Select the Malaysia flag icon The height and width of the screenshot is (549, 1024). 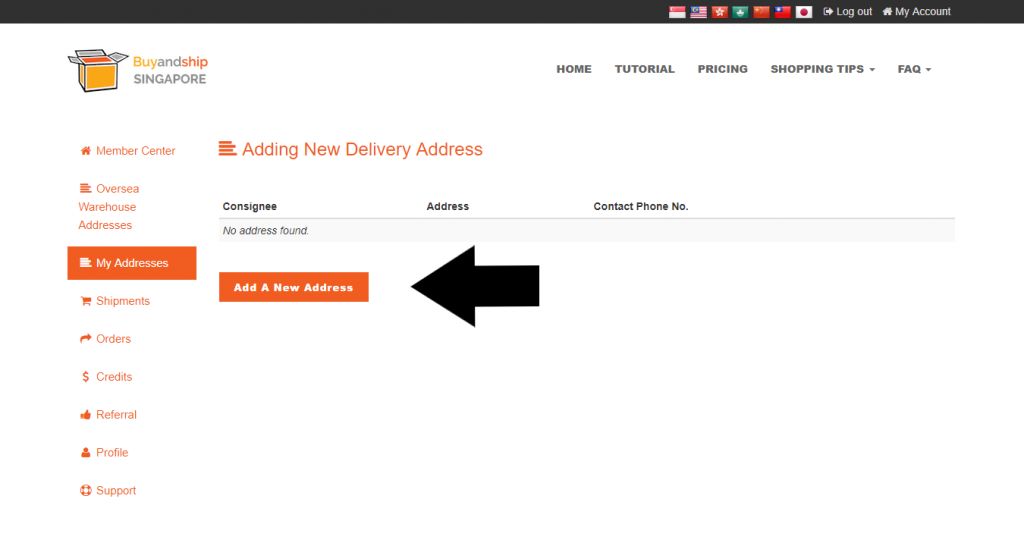pyautogui.click(x=698, y=12)
